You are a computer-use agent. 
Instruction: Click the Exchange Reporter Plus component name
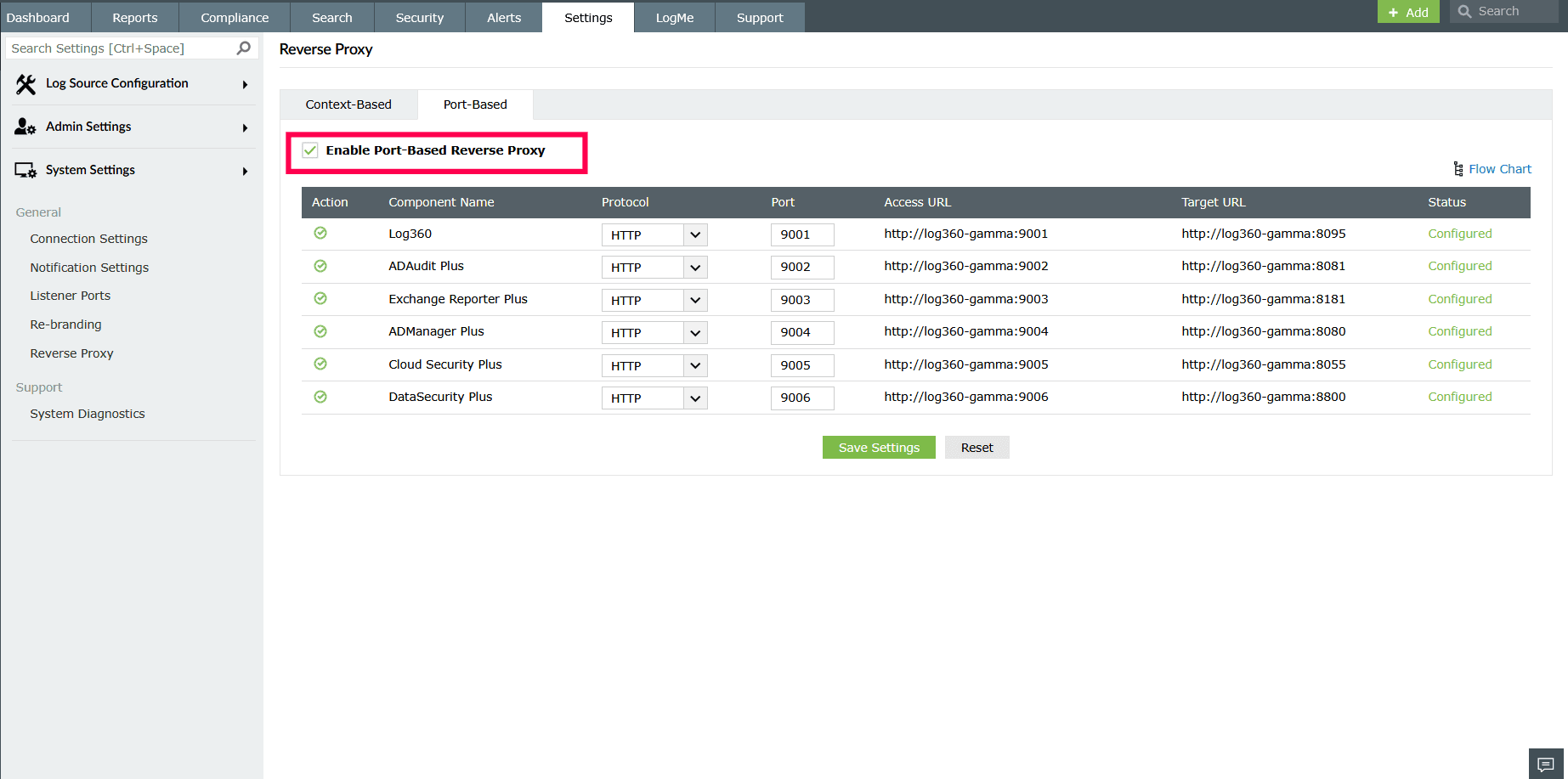(458, 299)
